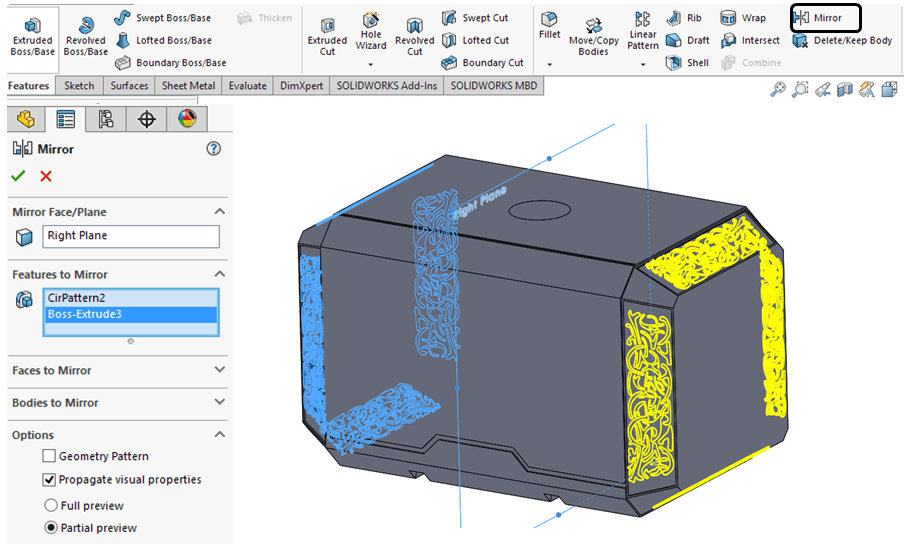904x544 pixels.
Task: Select Boss-Extrude3 in Features to Mirror
Action: [131, 314]
